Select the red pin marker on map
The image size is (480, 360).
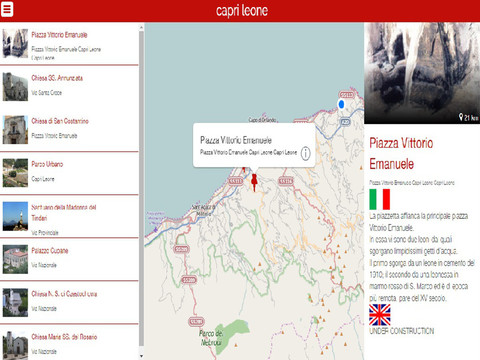254,182
